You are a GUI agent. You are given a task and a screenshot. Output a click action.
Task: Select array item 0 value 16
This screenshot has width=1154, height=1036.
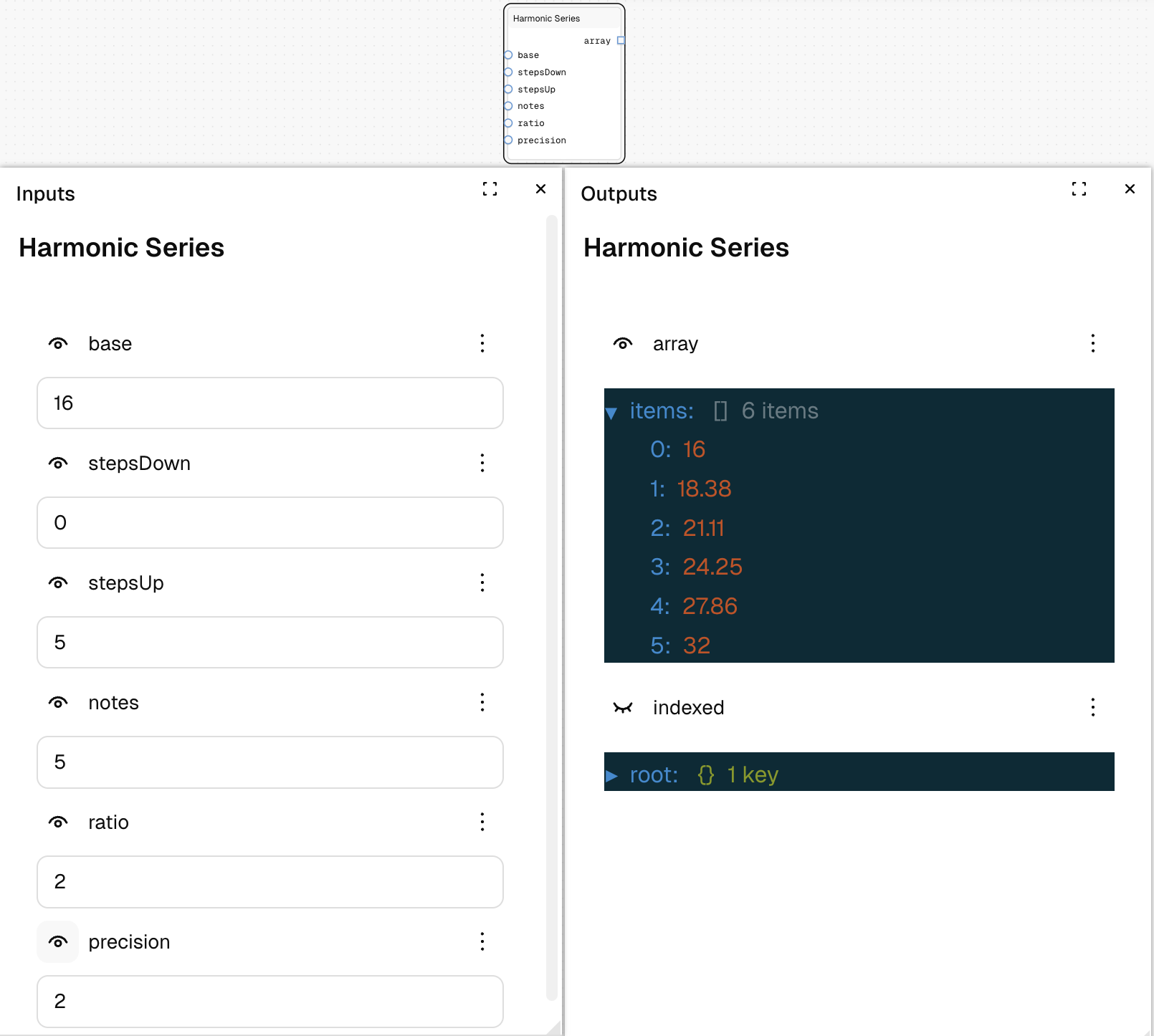[x=694, y=450]
